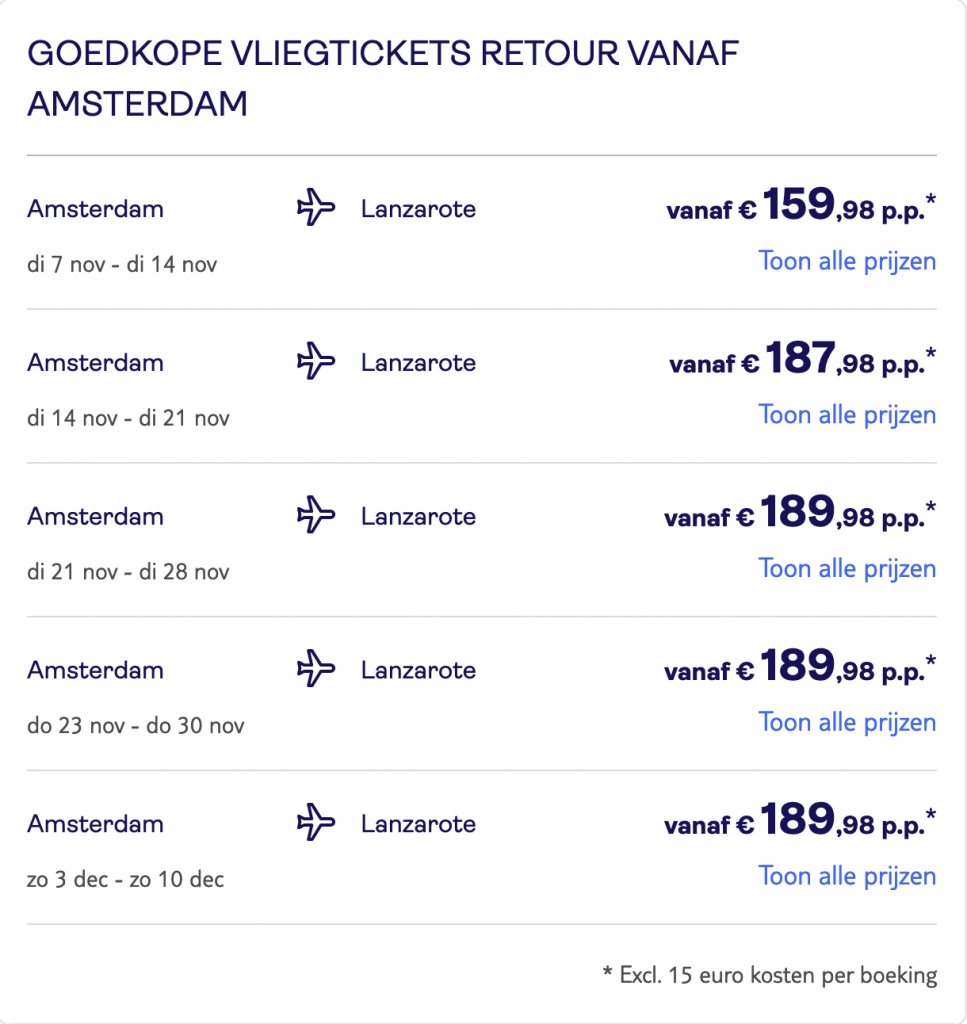Click the airplane icon in the 7 nov row
This screenshot has height=1024, width=967.
click(x=316, y=209)
